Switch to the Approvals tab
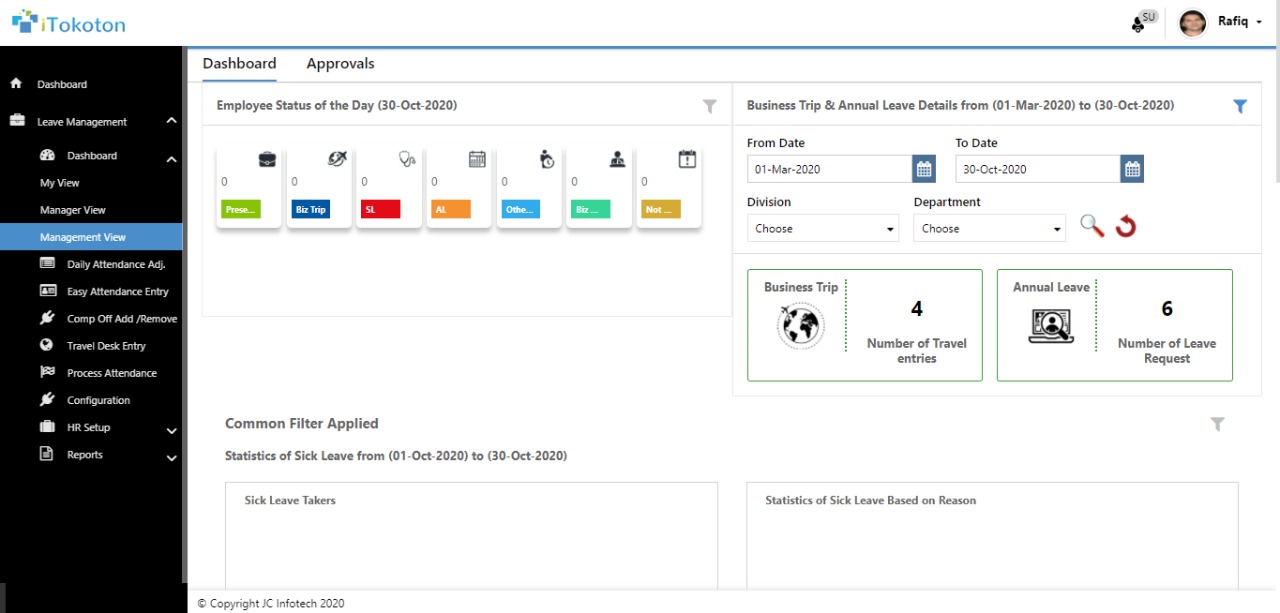This screenshot has height=613, width=1280. [x=340, y=63]
